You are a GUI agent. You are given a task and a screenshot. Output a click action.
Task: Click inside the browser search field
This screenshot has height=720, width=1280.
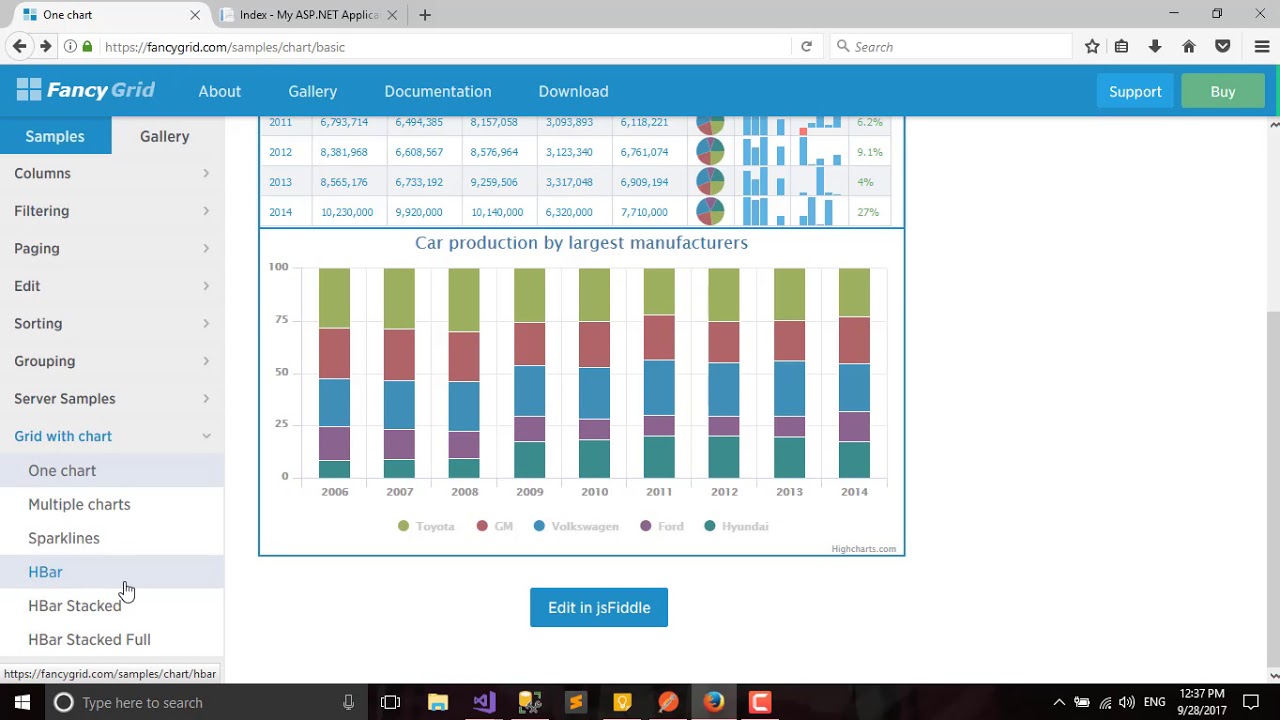950,46
